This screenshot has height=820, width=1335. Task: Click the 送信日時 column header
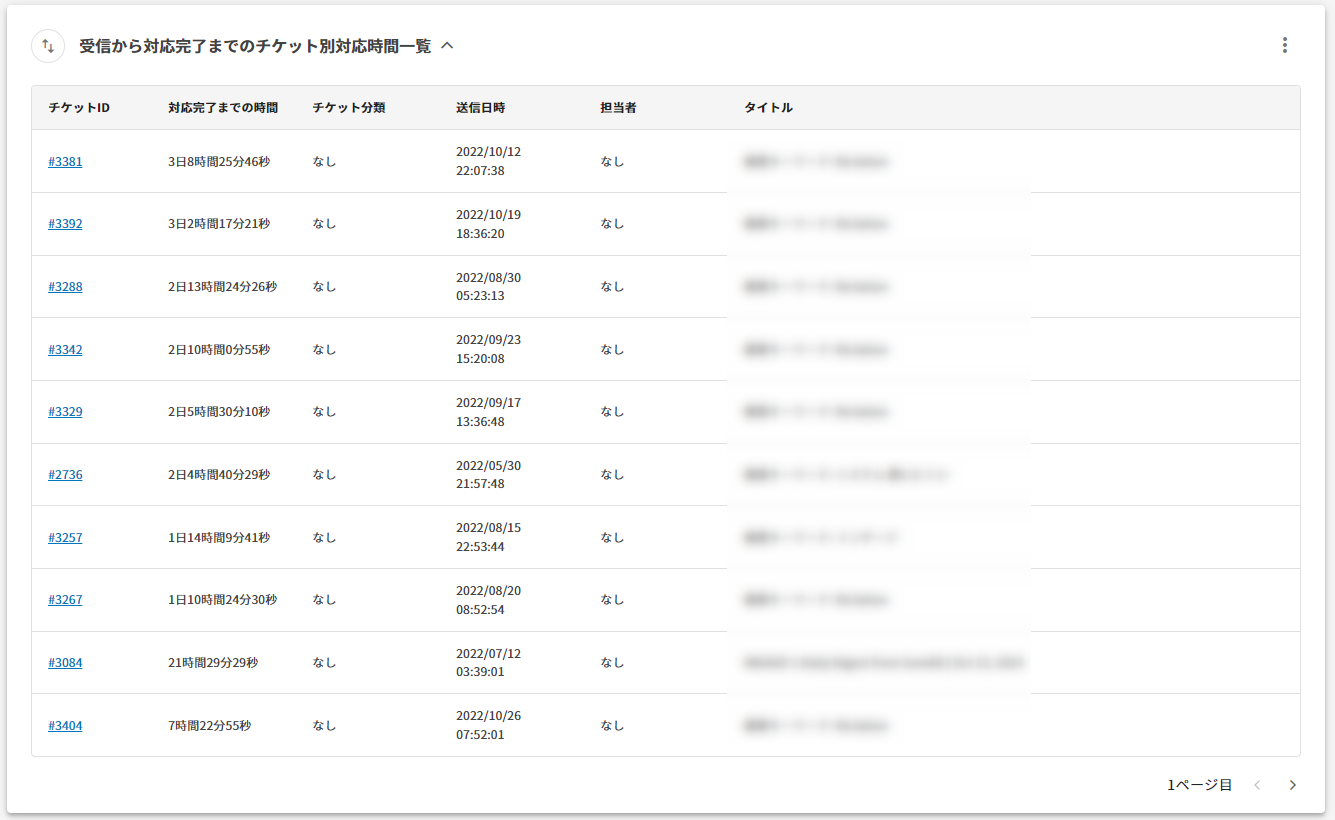click(x=480, y=108)
